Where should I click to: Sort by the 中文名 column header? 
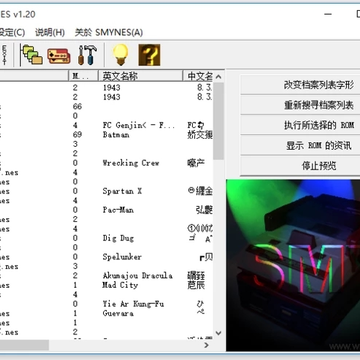pos(198,76)
